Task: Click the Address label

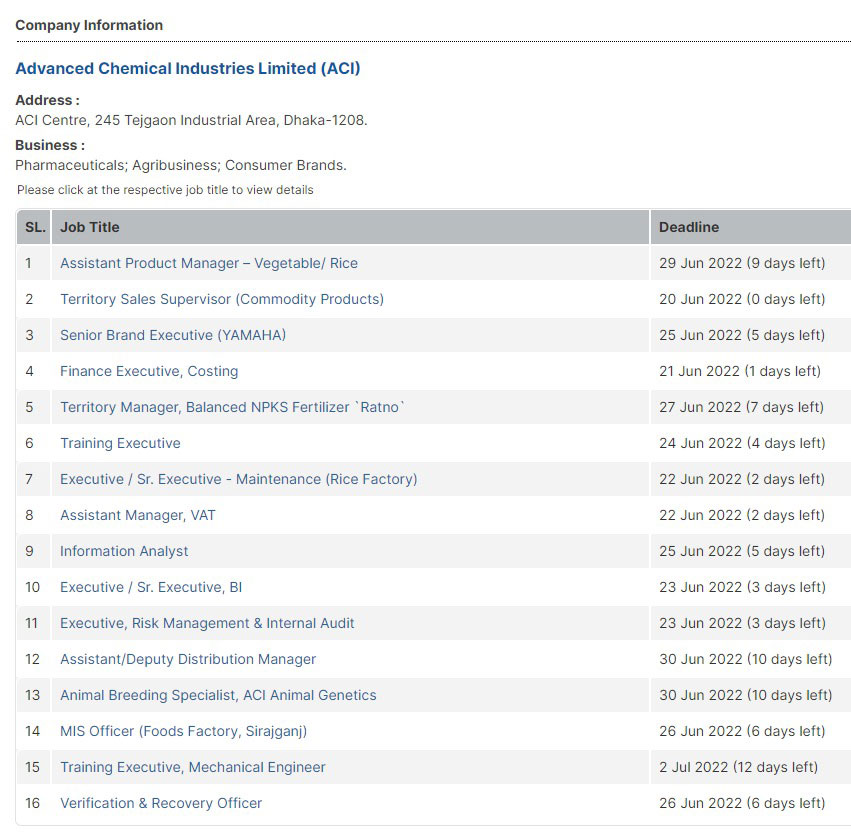Action: pos(47,100)
